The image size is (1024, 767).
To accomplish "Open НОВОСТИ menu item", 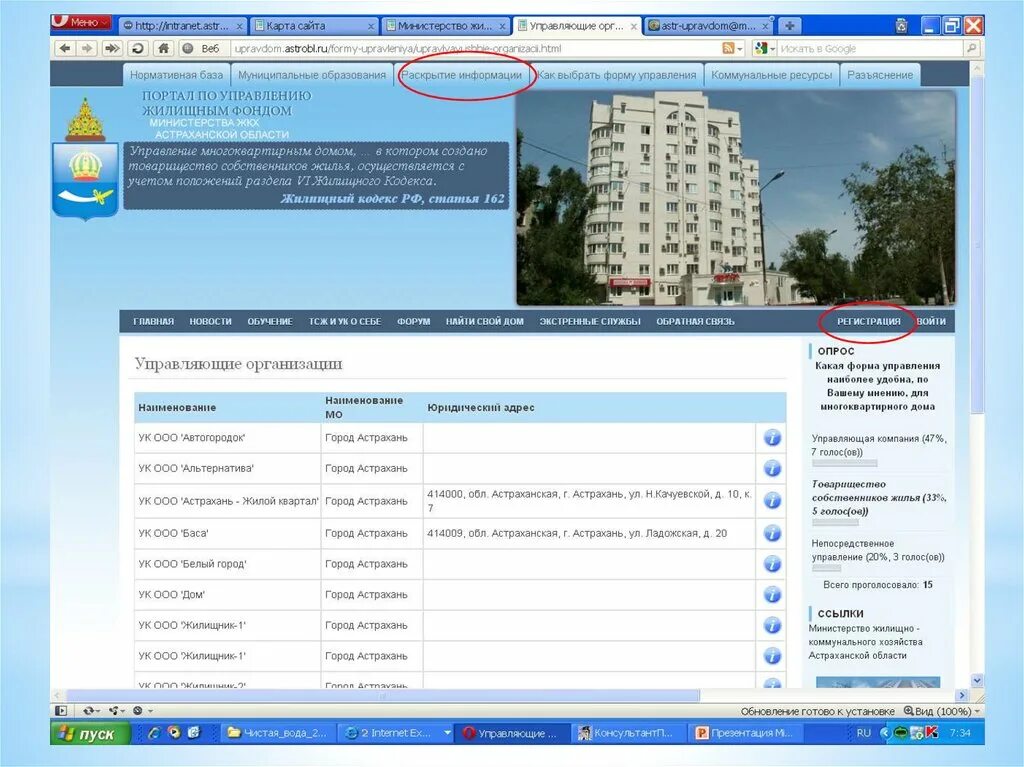I will (210, 321).
